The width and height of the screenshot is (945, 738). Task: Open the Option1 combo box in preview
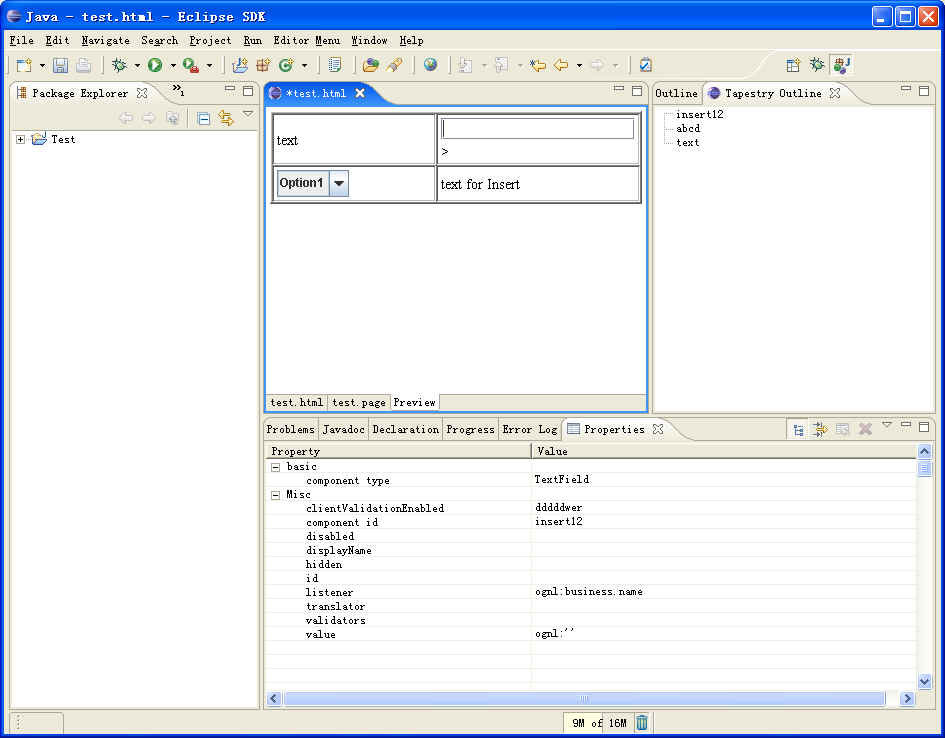tap(339, 183)
